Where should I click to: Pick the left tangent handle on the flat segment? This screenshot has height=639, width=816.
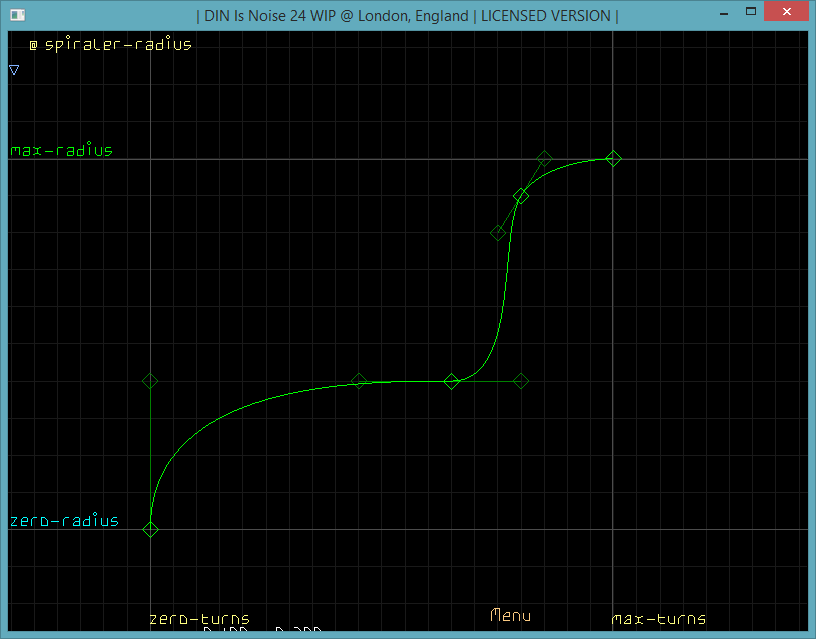coord(359,381)
